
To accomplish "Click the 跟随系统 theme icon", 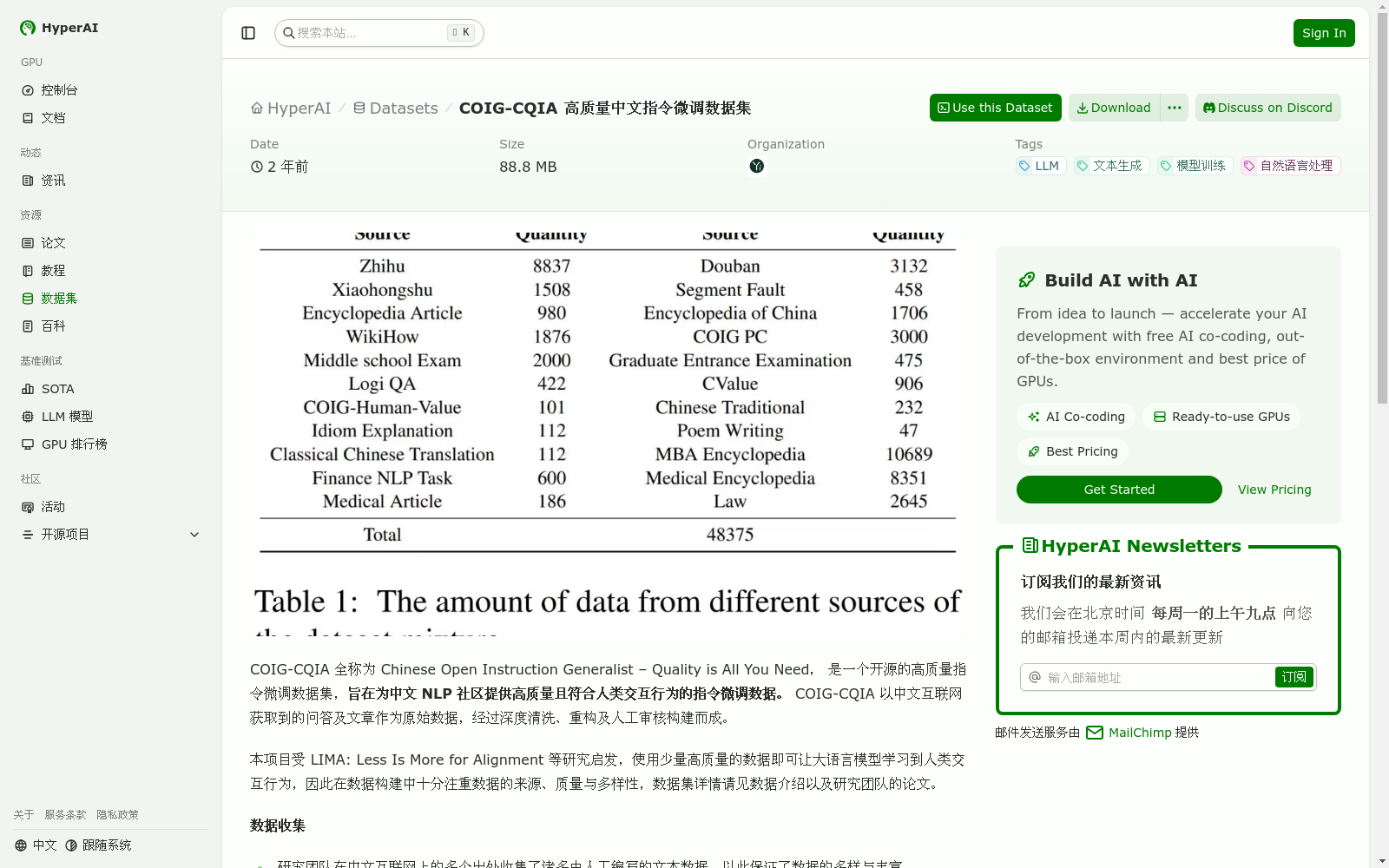I will tap(71, 845).
